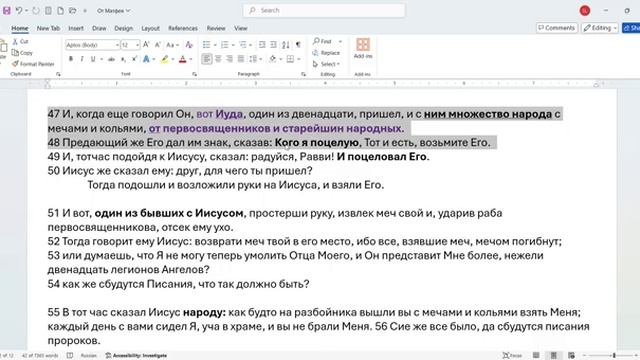Viewport: 640px width, 360px height.
Task: Open the References ribbon tab
Action: click(183, 28)
